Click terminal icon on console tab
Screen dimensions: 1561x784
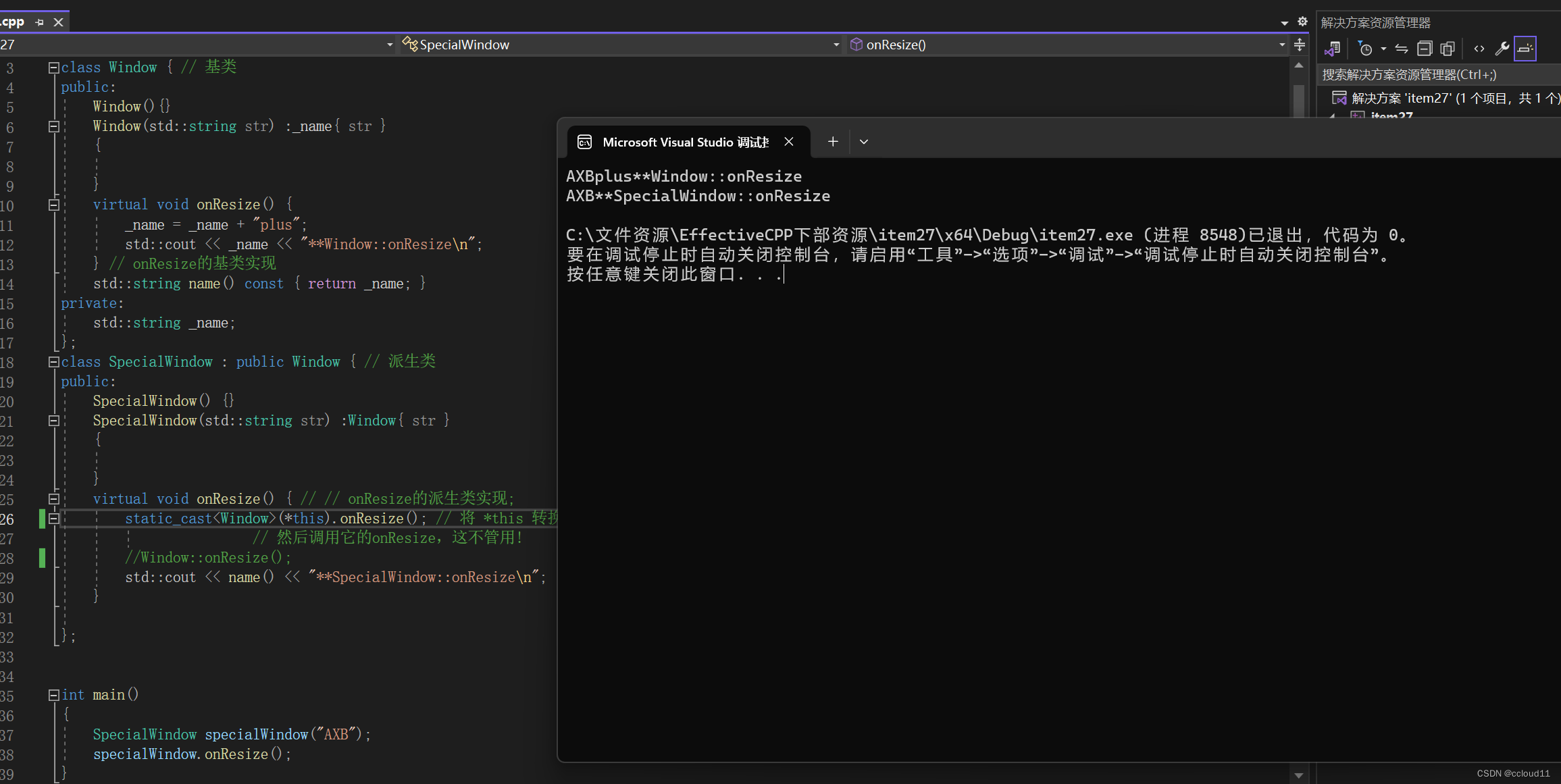tap(585, 142)
